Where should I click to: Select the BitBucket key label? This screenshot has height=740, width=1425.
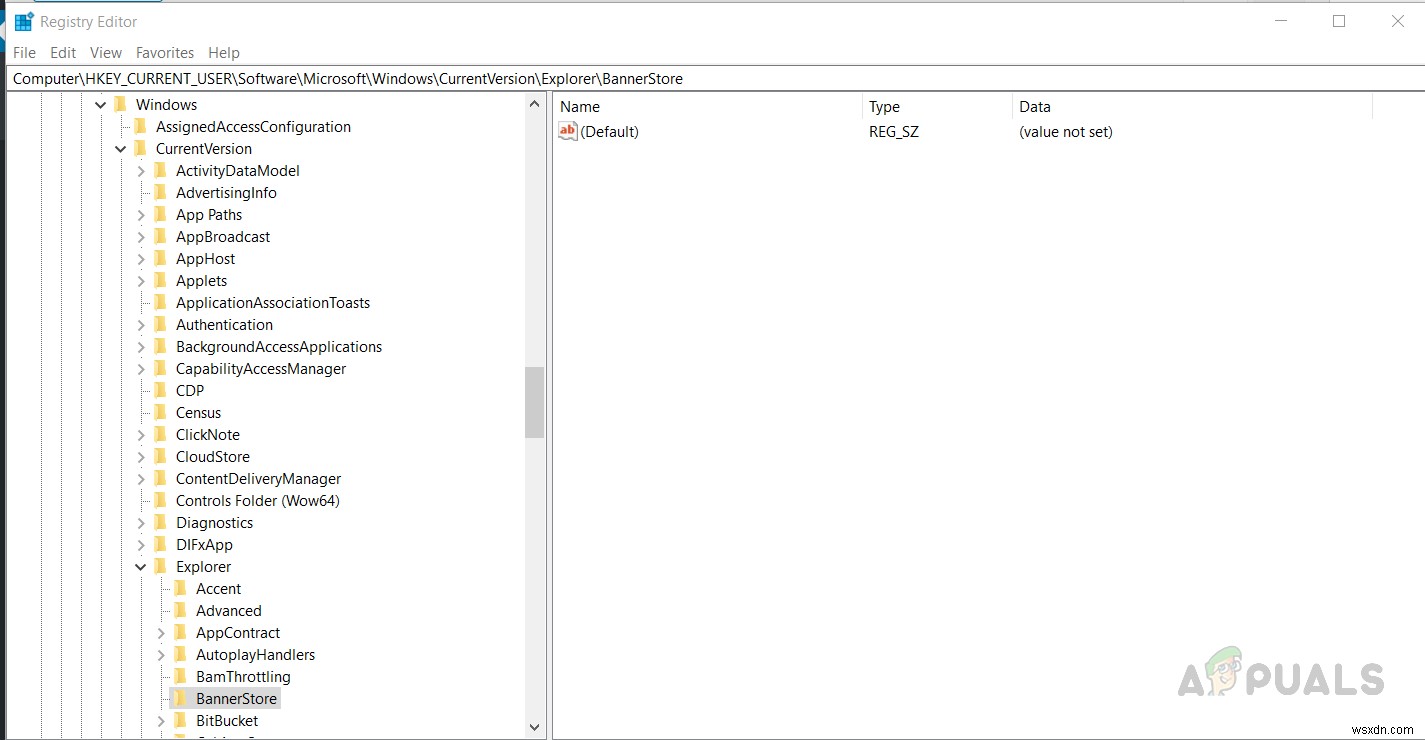227,721
